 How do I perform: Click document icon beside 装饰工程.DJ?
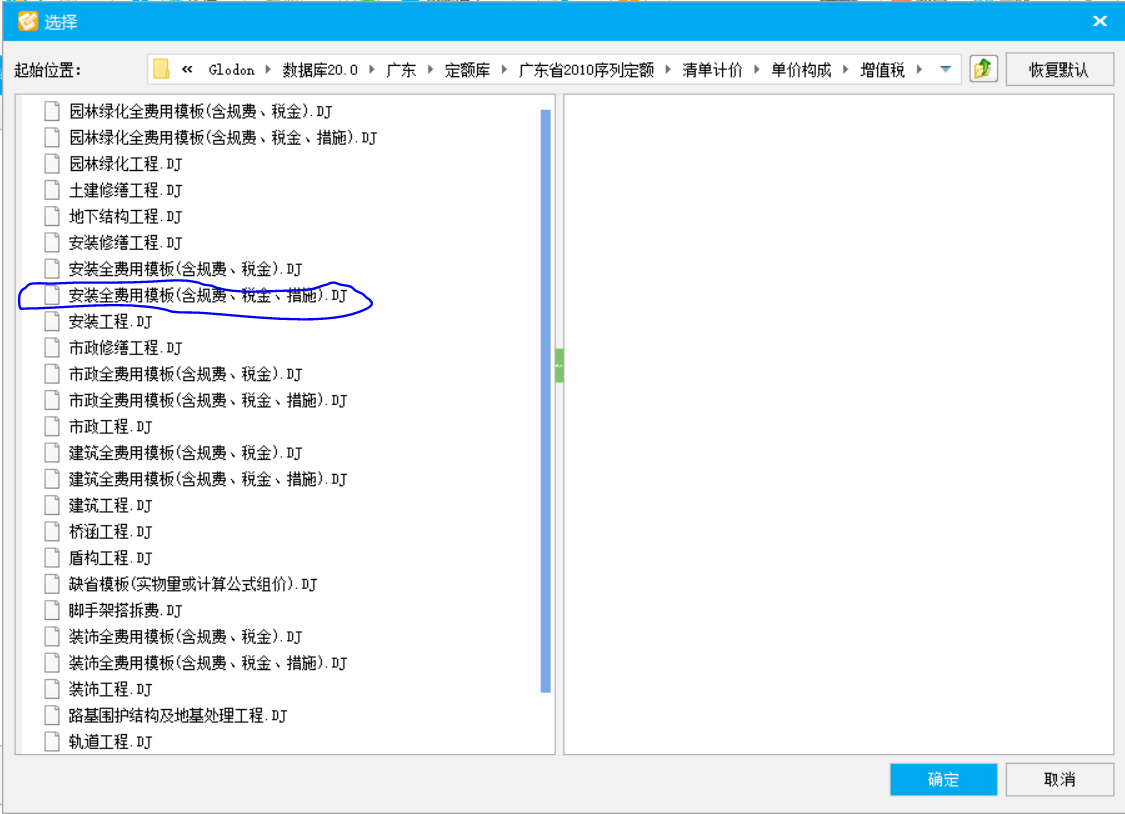click(x=52, y=689)
